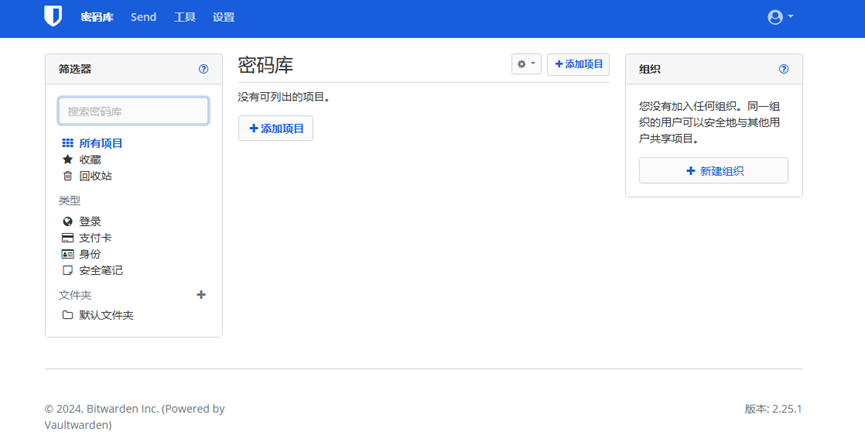865x439 pixels.
Task: Filter by 身份 identity type
Action: pos(89,254)
